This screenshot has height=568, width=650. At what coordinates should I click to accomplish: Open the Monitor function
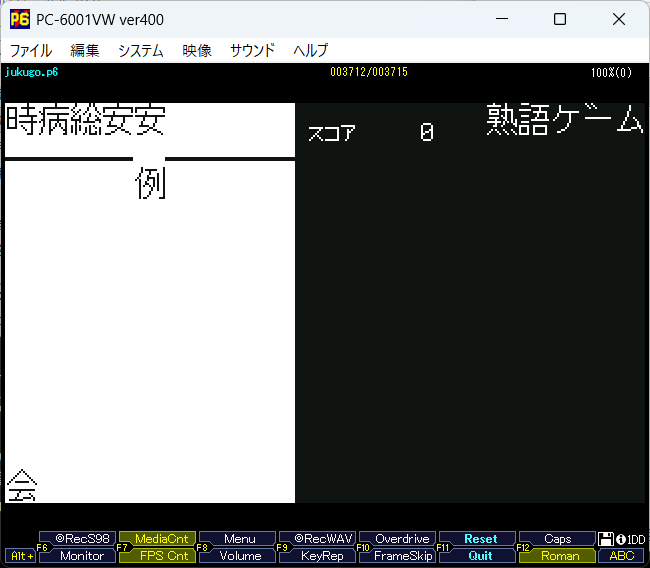[x=81, y=556]
